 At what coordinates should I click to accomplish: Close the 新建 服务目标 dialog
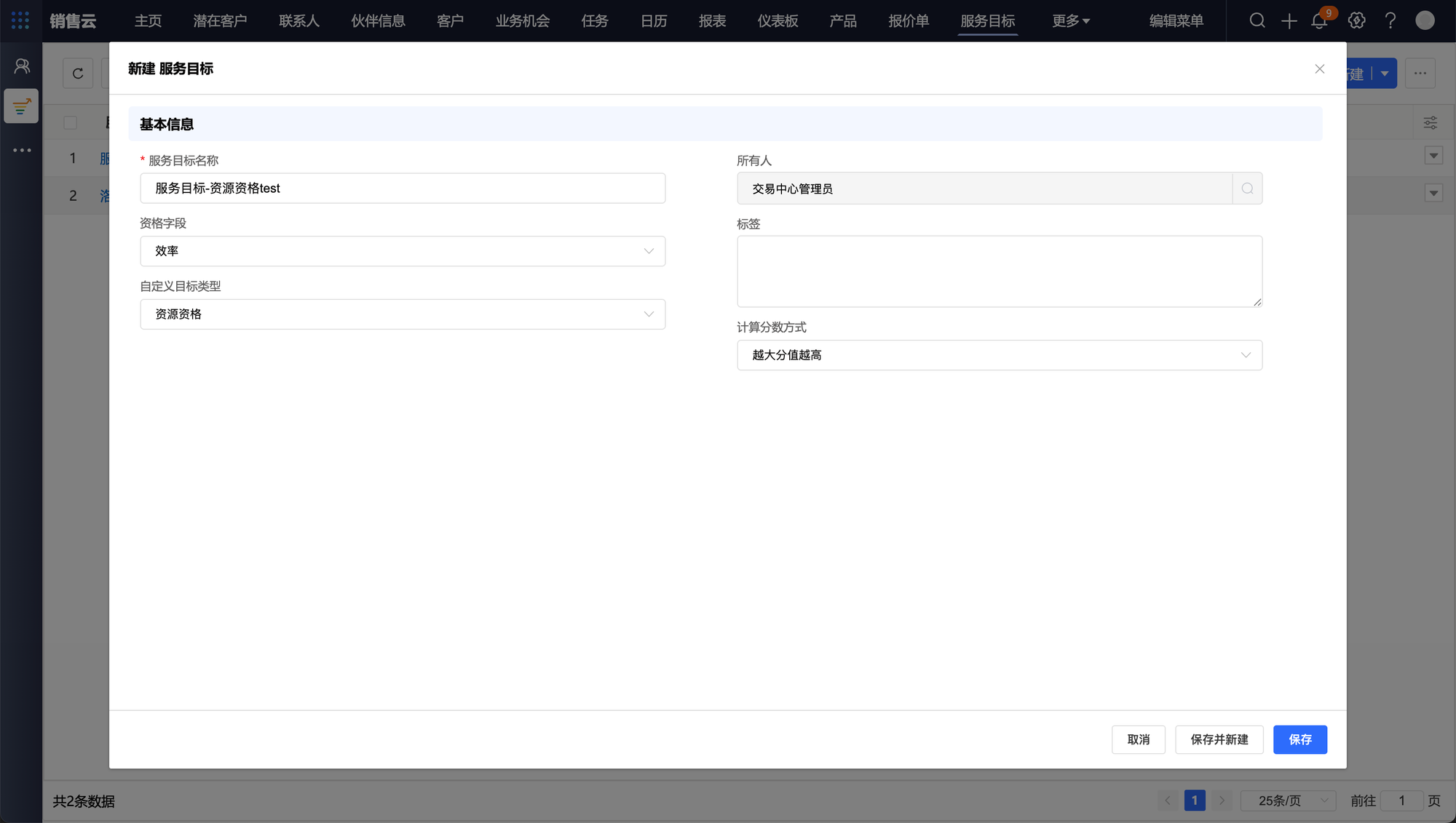click(x=1319, y=69)
